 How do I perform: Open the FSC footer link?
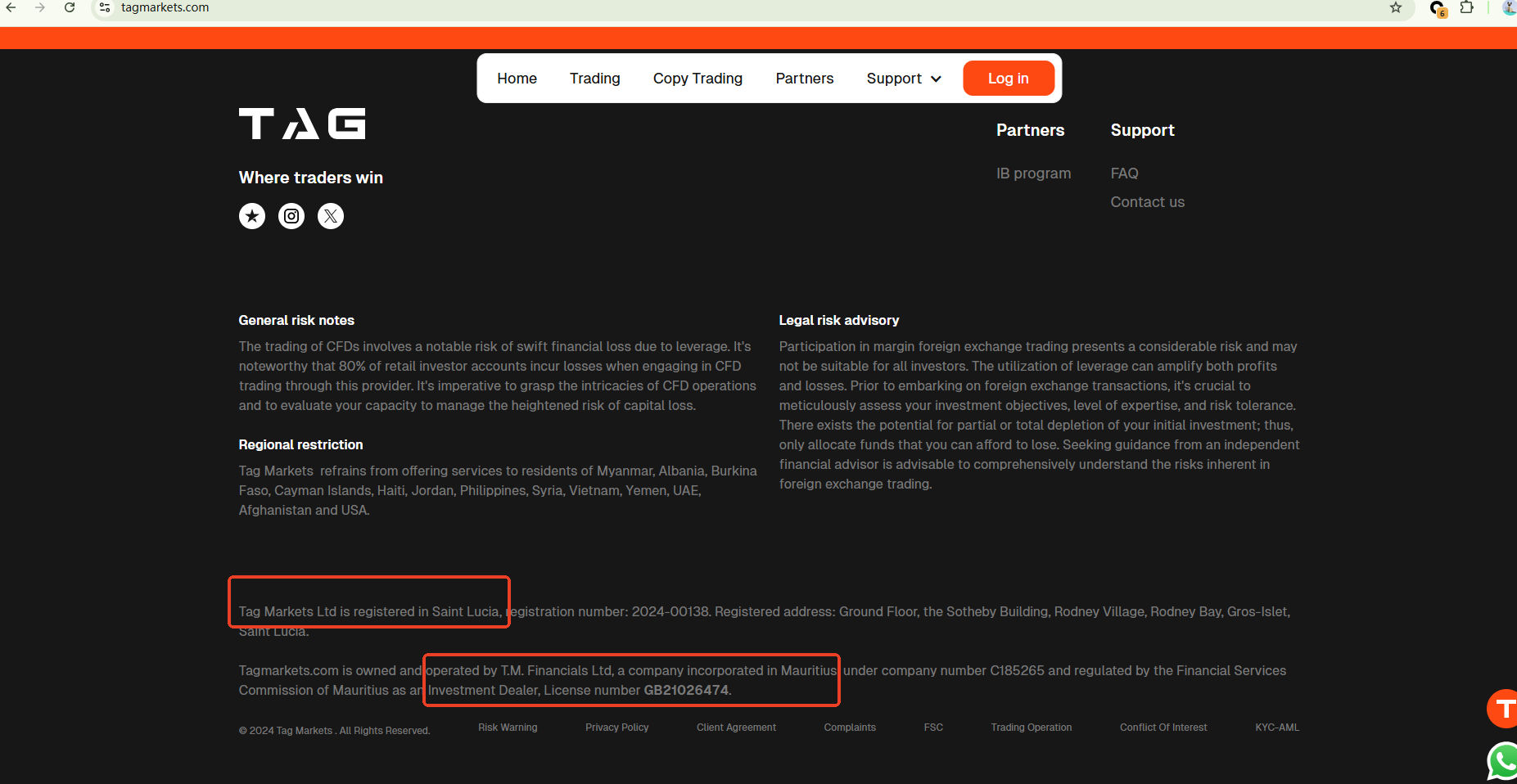(x=933, y=728)
